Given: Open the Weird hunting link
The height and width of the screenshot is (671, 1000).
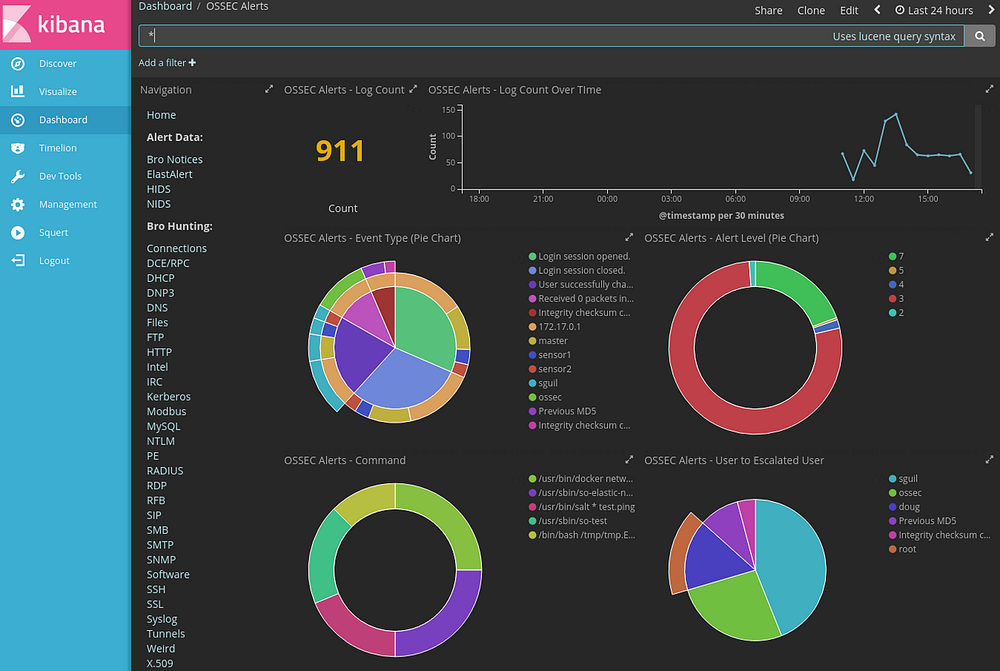Looking at the screenshot, I should 161,649.
